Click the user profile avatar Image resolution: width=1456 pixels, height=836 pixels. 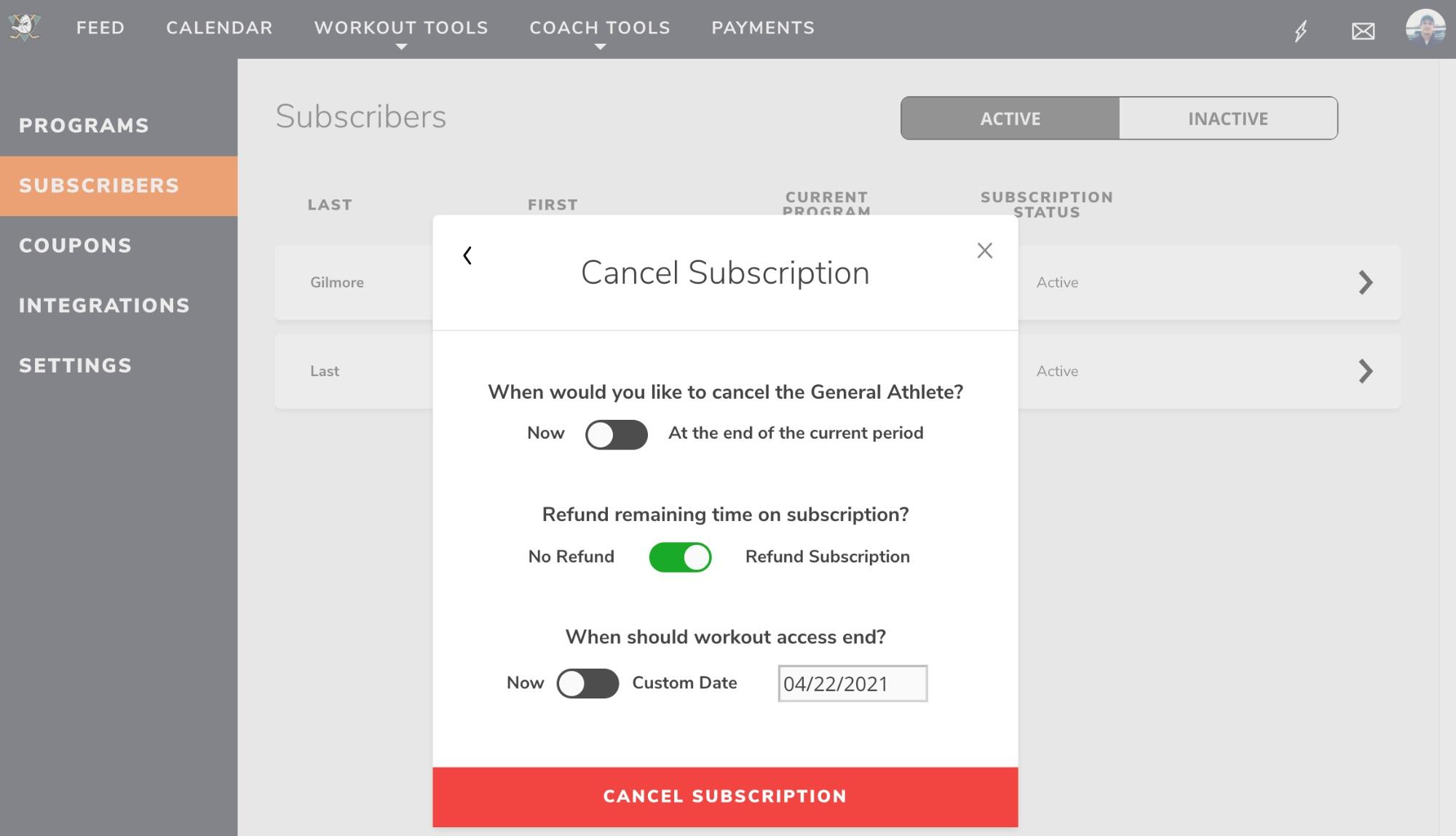tap(1425, 28)
